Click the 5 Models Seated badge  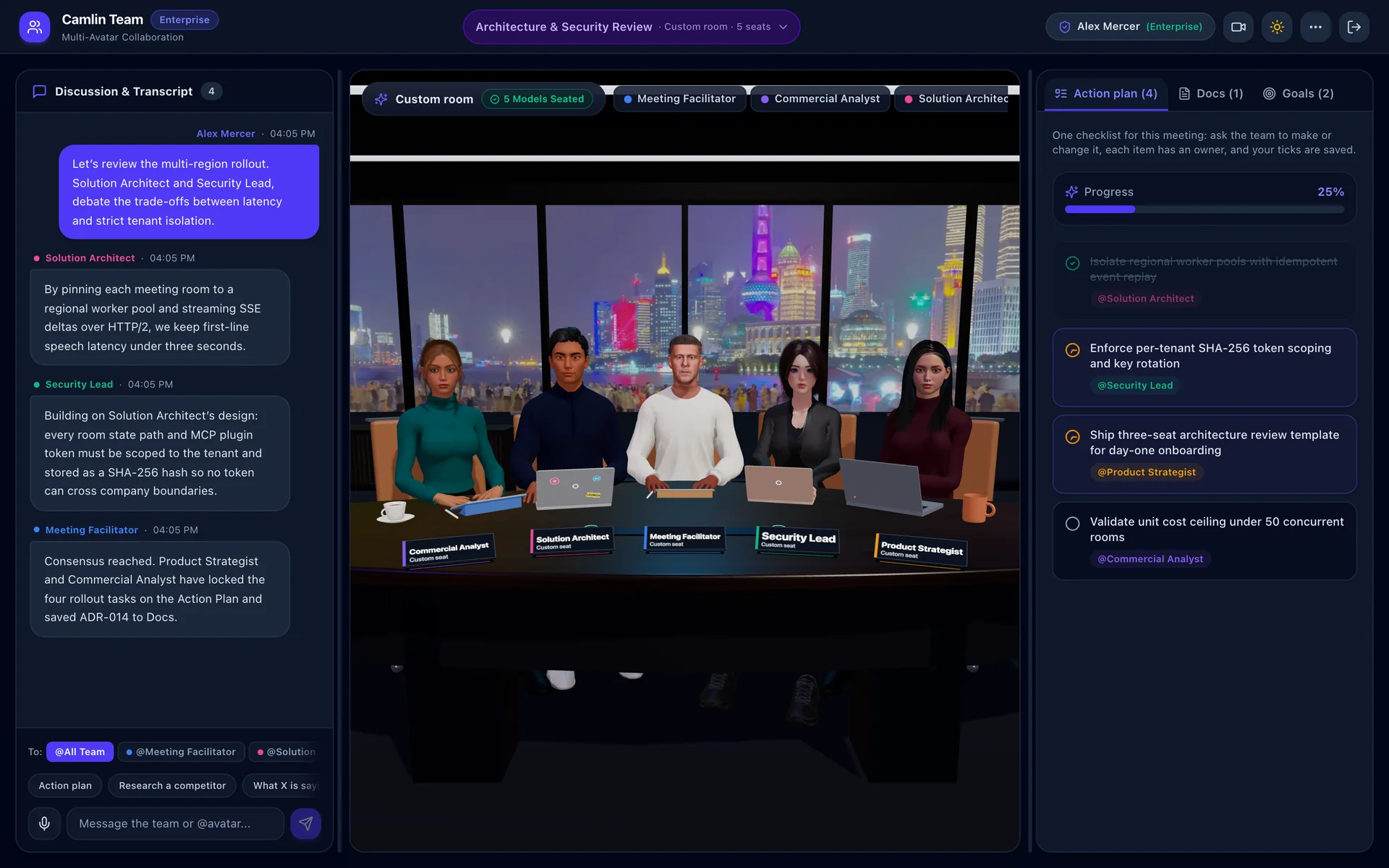[x=538, y=99]
